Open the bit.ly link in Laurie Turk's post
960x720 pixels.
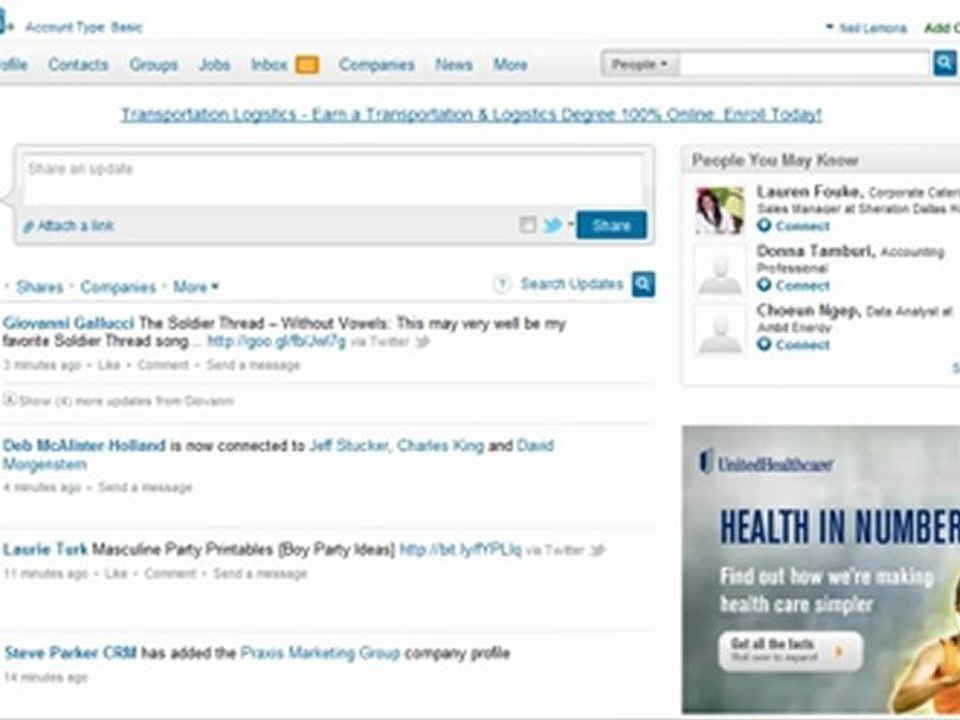click(460, 549)
